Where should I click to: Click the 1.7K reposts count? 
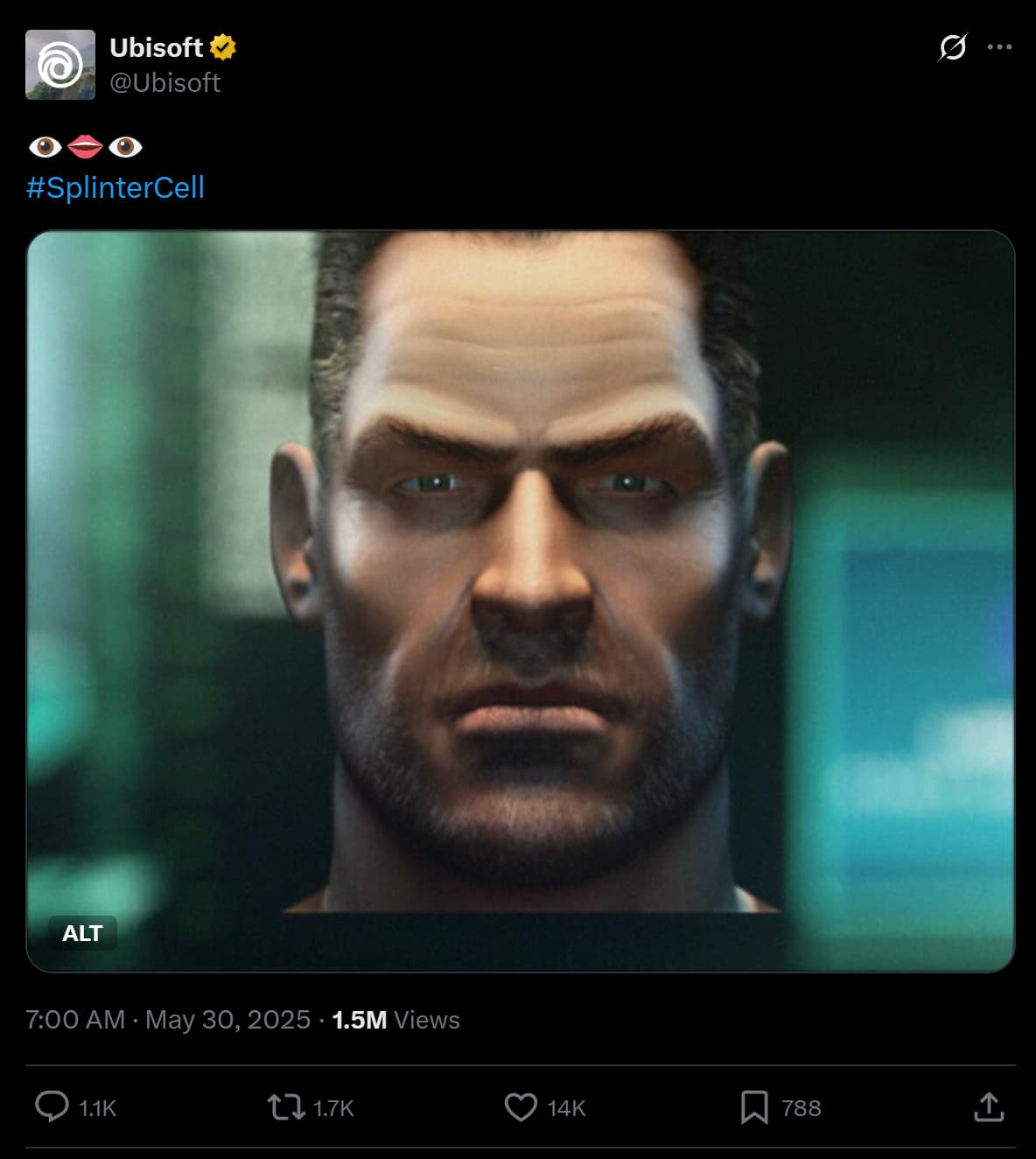click(x=333, y=1108)
